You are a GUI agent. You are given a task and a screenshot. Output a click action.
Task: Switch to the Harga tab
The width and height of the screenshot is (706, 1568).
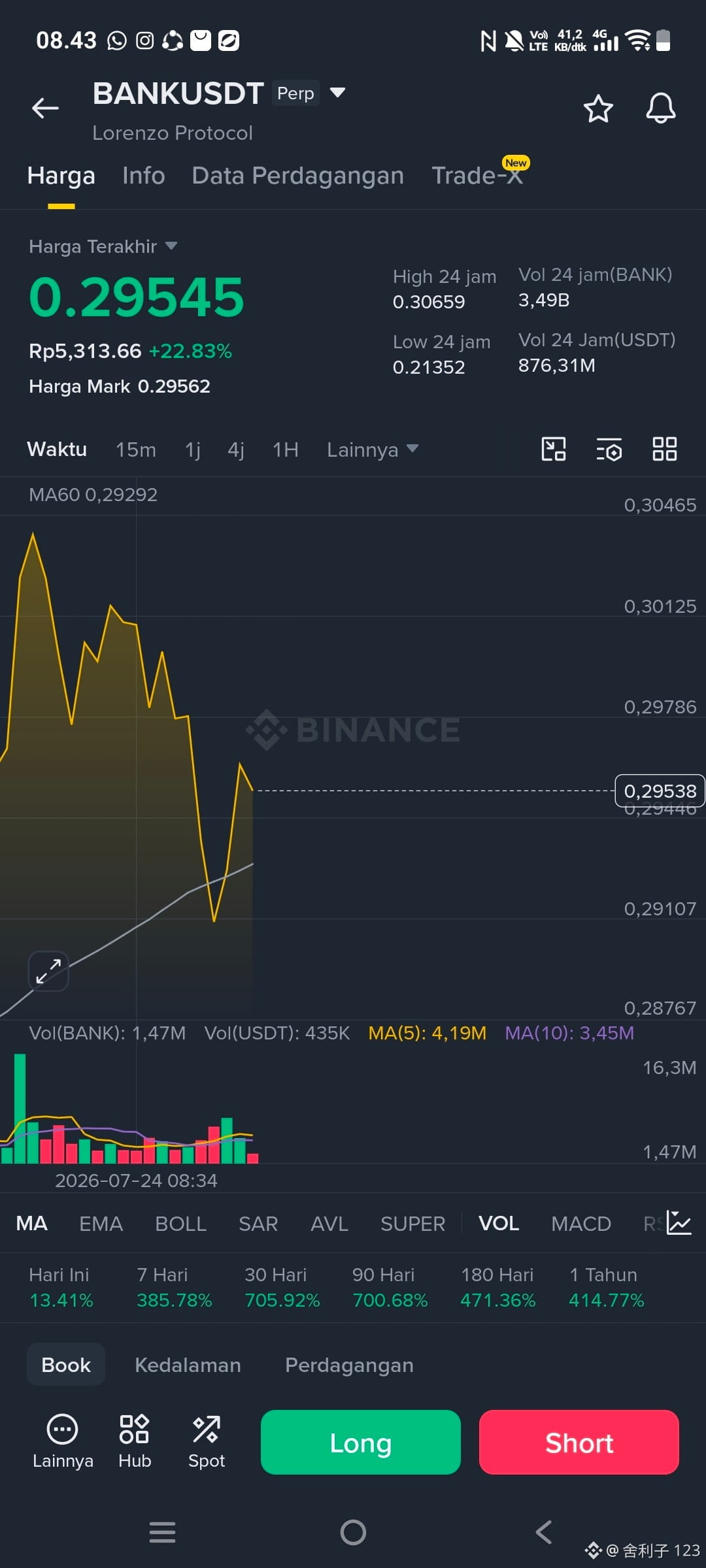[61, 176]
